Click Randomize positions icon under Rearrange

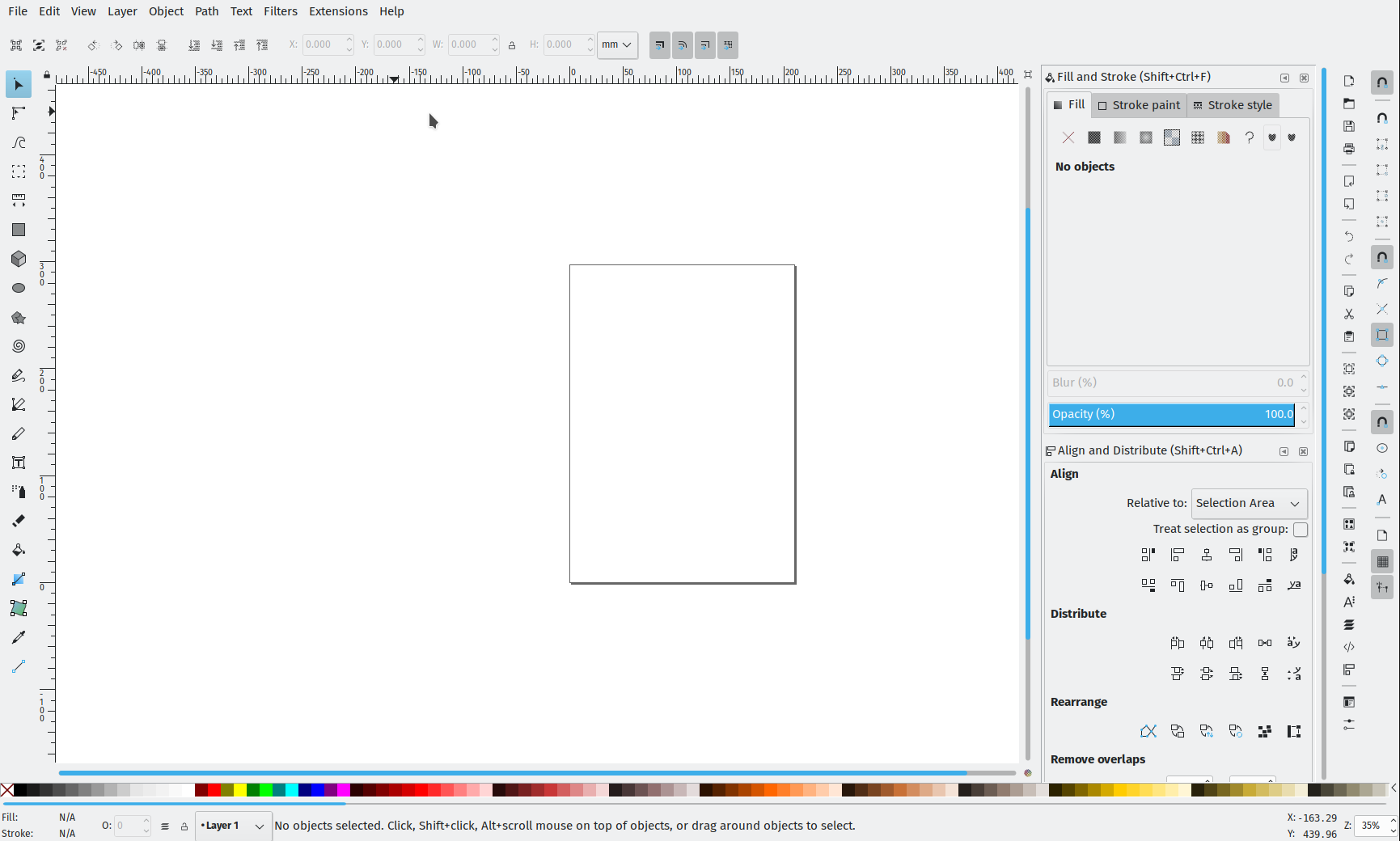click(1265, 732)
